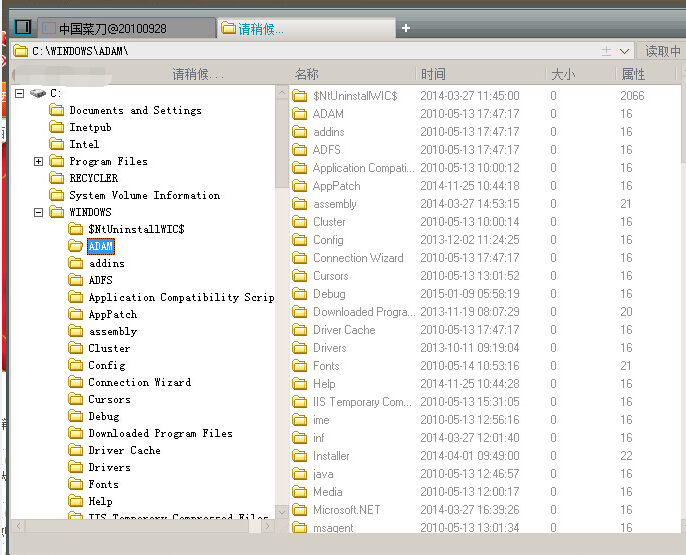
Task: Select the Fonts folder in tree
Action: click(103, 484)
